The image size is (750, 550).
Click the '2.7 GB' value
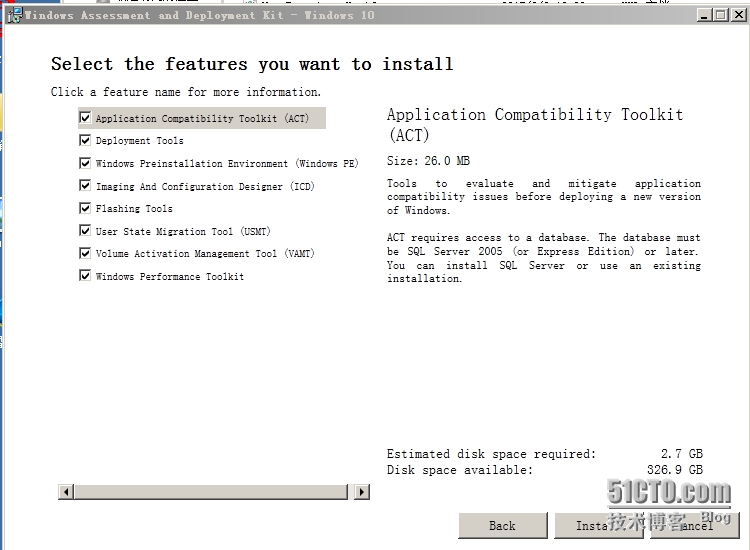click(682, 454)
